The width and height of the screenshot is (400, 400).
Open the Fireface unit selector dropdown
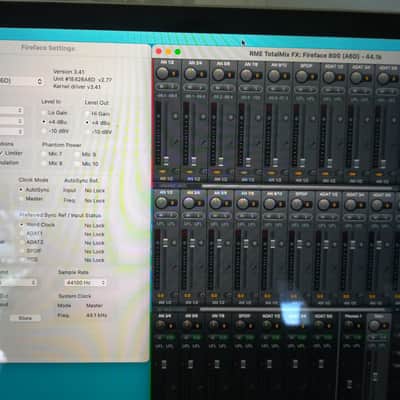coord(22,81)
